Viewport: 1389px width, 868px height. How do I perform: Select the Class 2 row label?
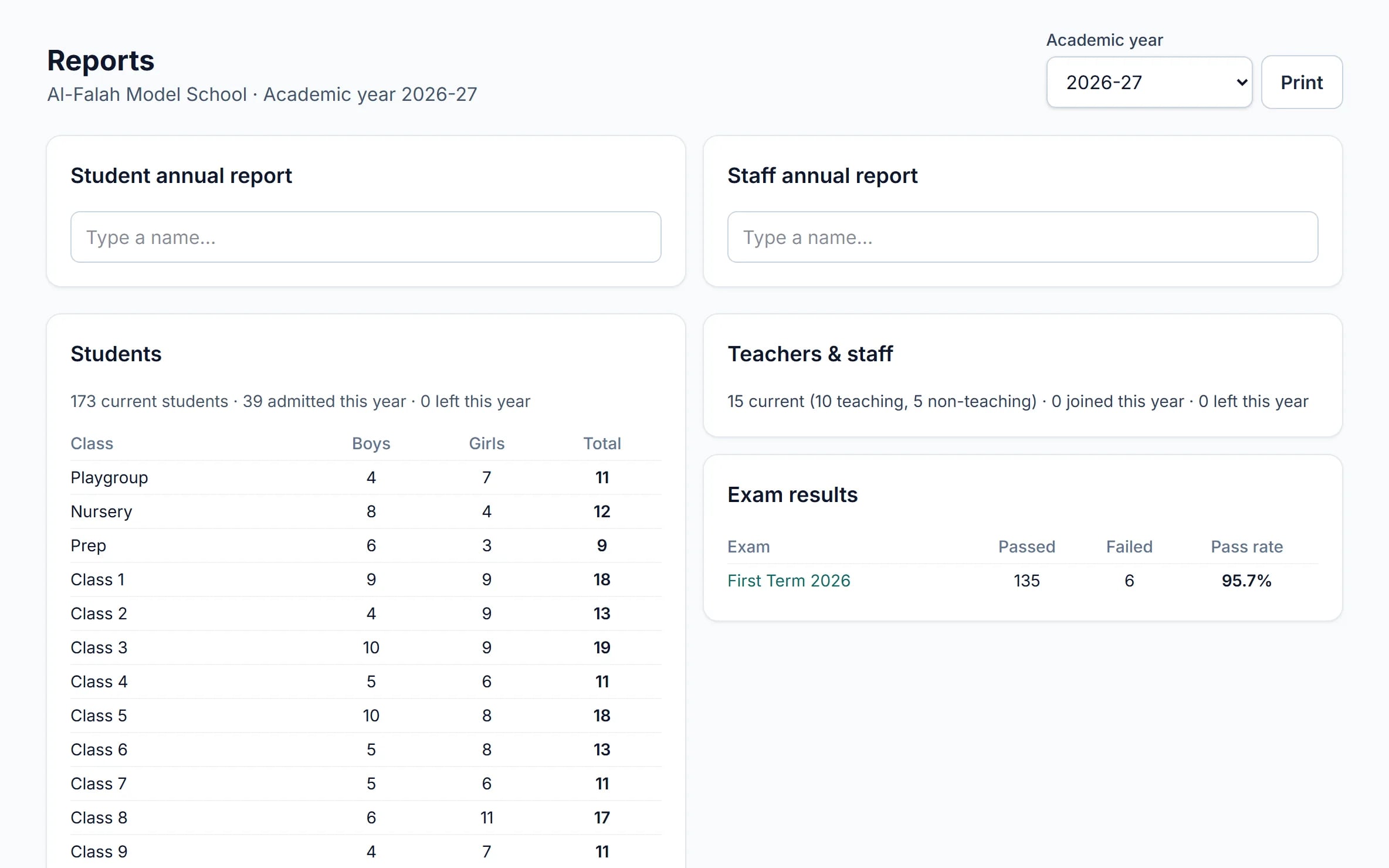(x=99, y=613)
